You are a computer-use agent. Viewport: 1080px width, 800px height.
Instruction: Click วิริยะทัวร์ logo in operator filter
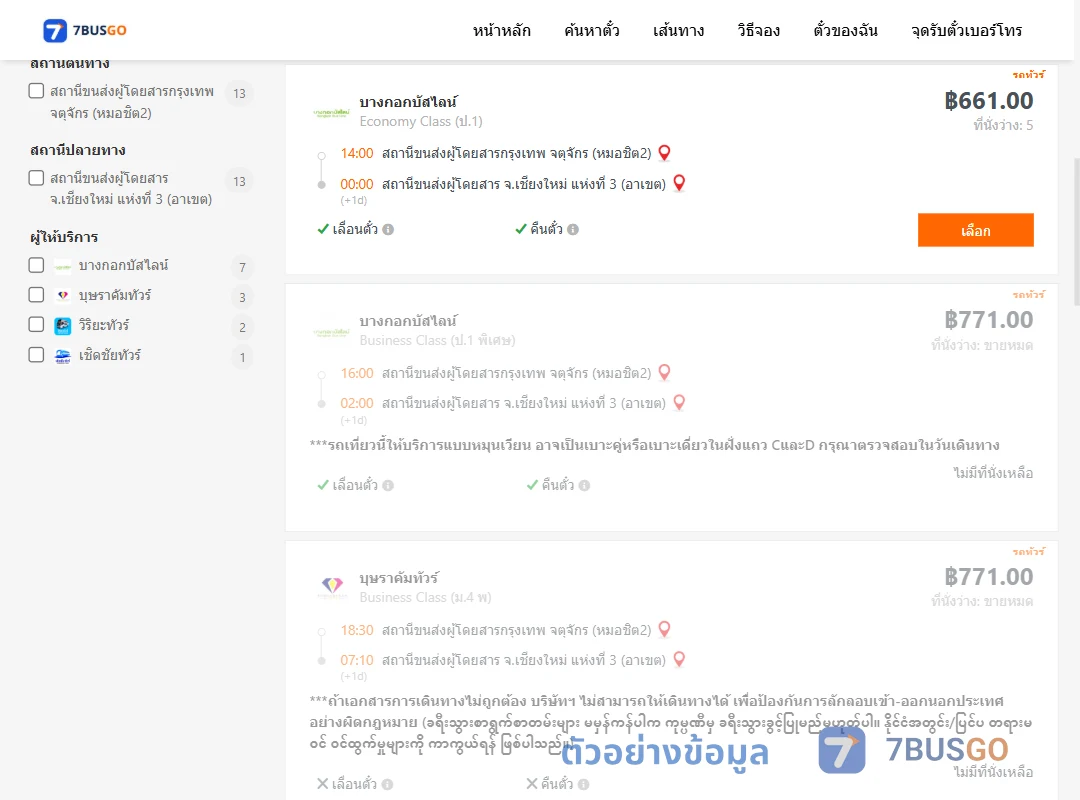(63, 325)
